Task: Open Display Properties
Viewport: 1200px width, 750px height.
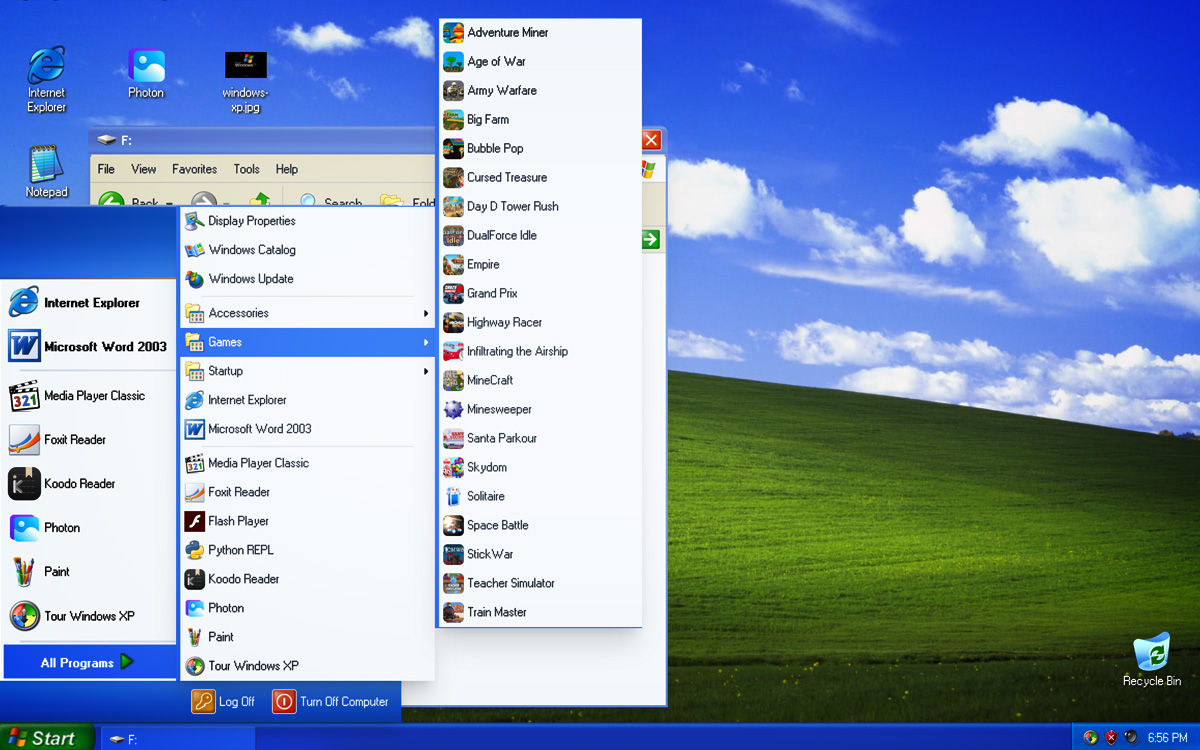Action: 307,221
